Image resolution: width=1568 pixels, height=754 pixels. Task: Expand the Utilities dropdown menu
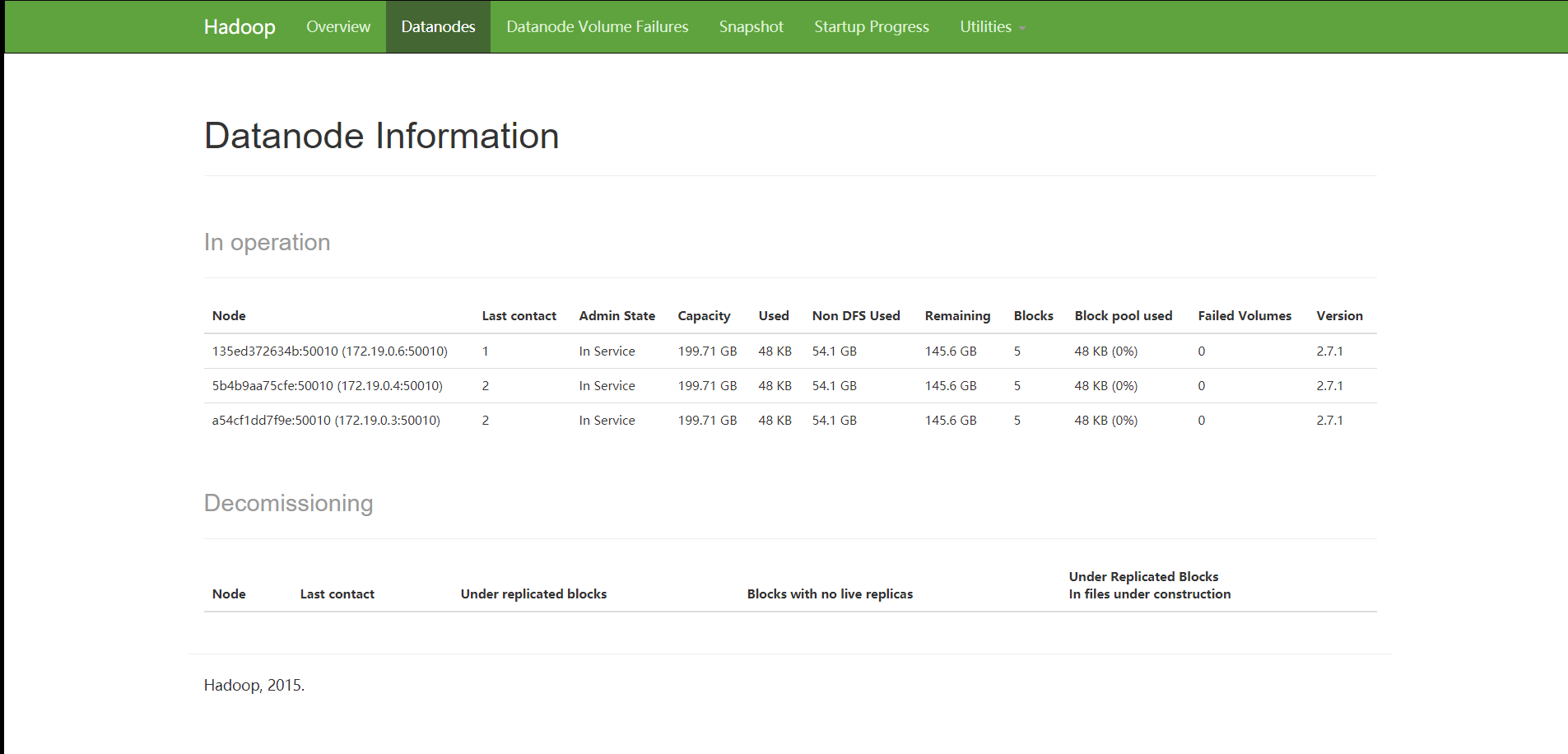point(985,27)
